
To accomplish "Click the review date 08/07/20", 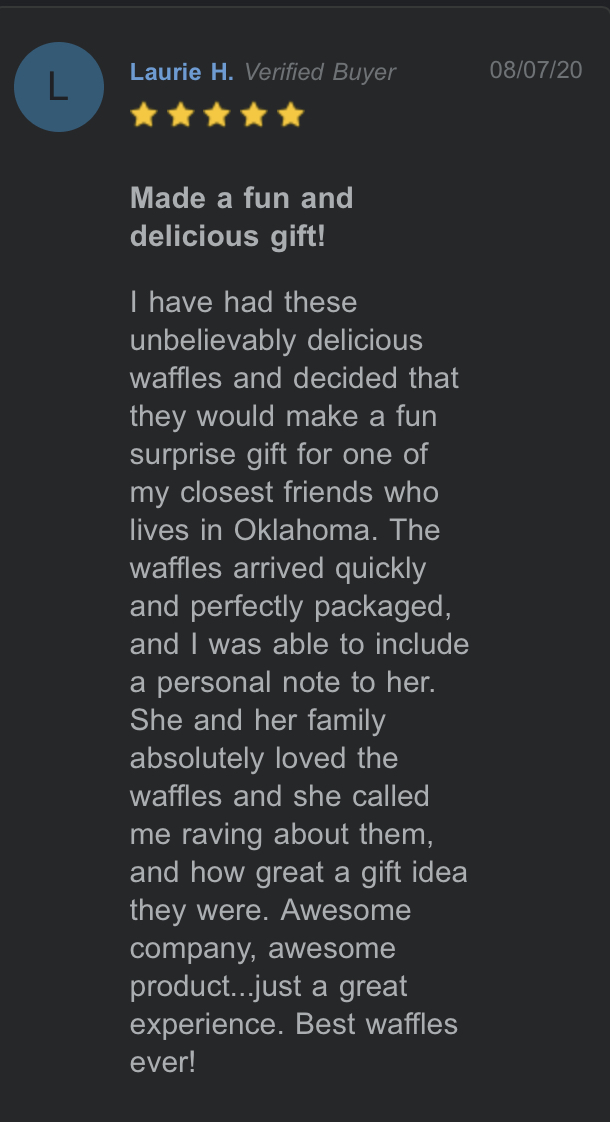I will [x=536, y=70].
